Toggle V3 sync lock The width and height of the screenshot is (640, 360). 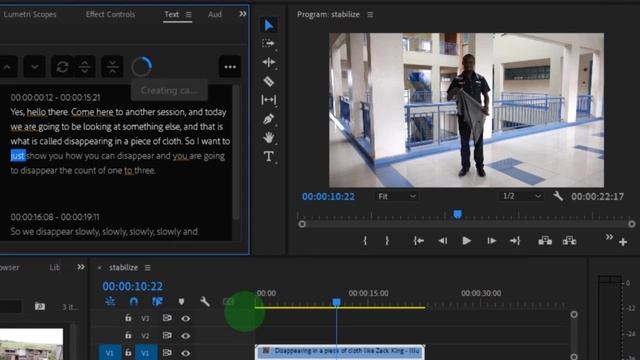click(167, 318)
